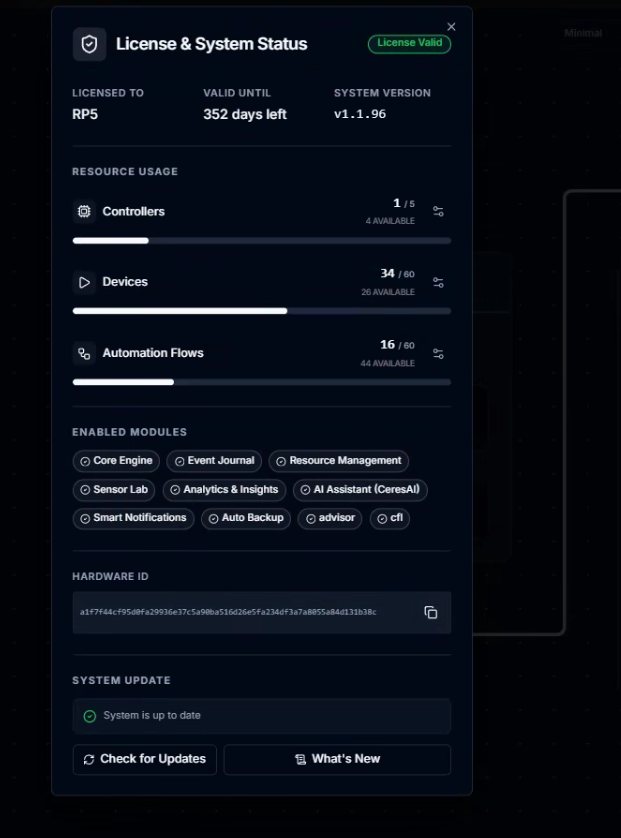Click the shield icon beside License & System Status
Viewport: 621px width, 838px height.
pyautogui.click(x=89, y=44)
